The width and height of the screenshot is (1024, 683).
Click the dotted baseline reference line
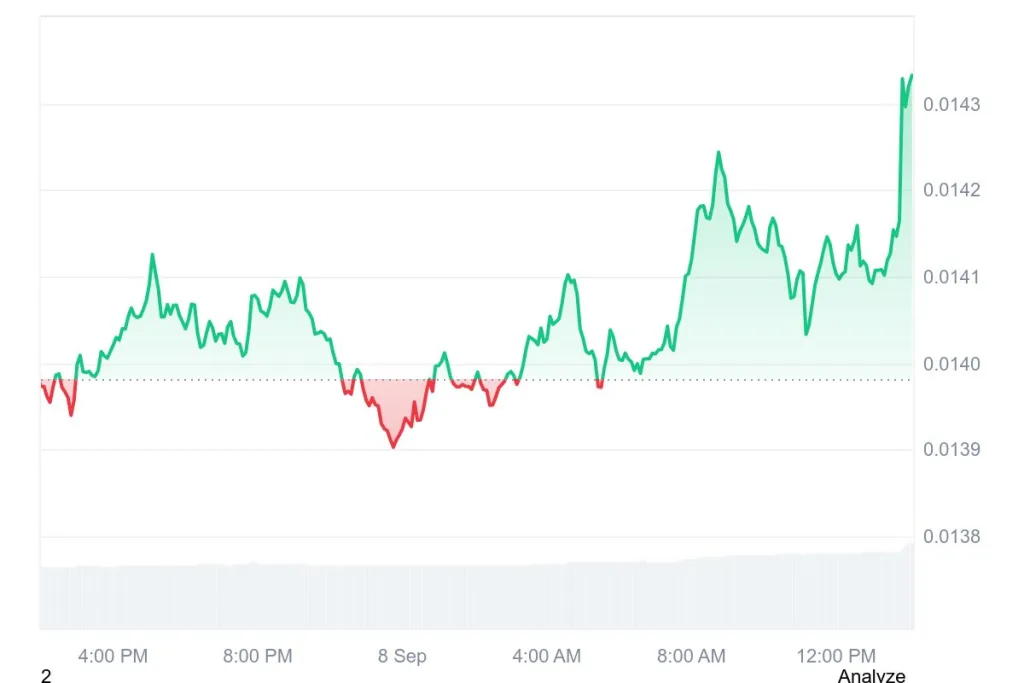[x=477, y=379]
